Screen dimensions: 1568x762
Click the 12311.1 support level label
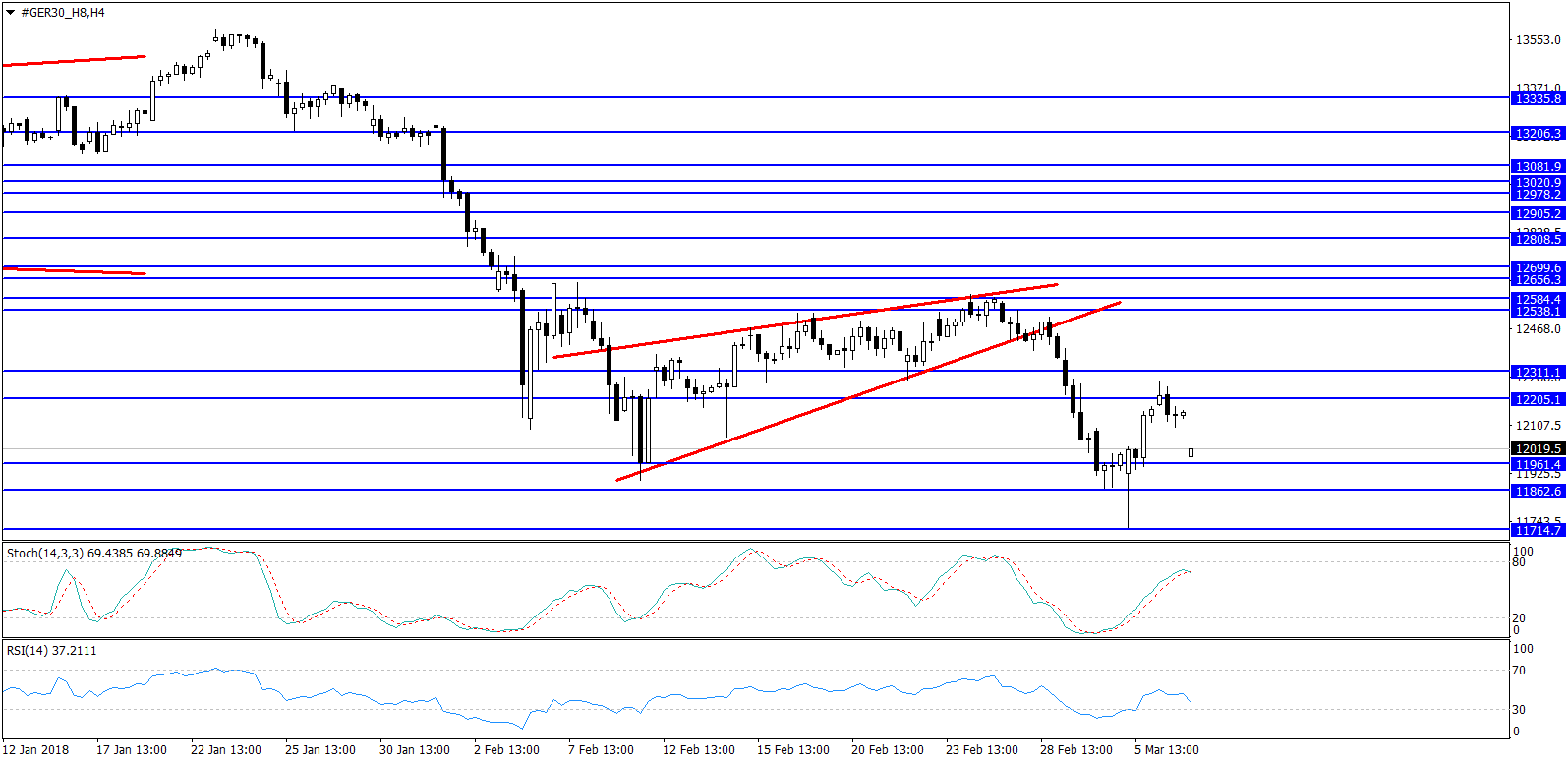(1538, 373)
